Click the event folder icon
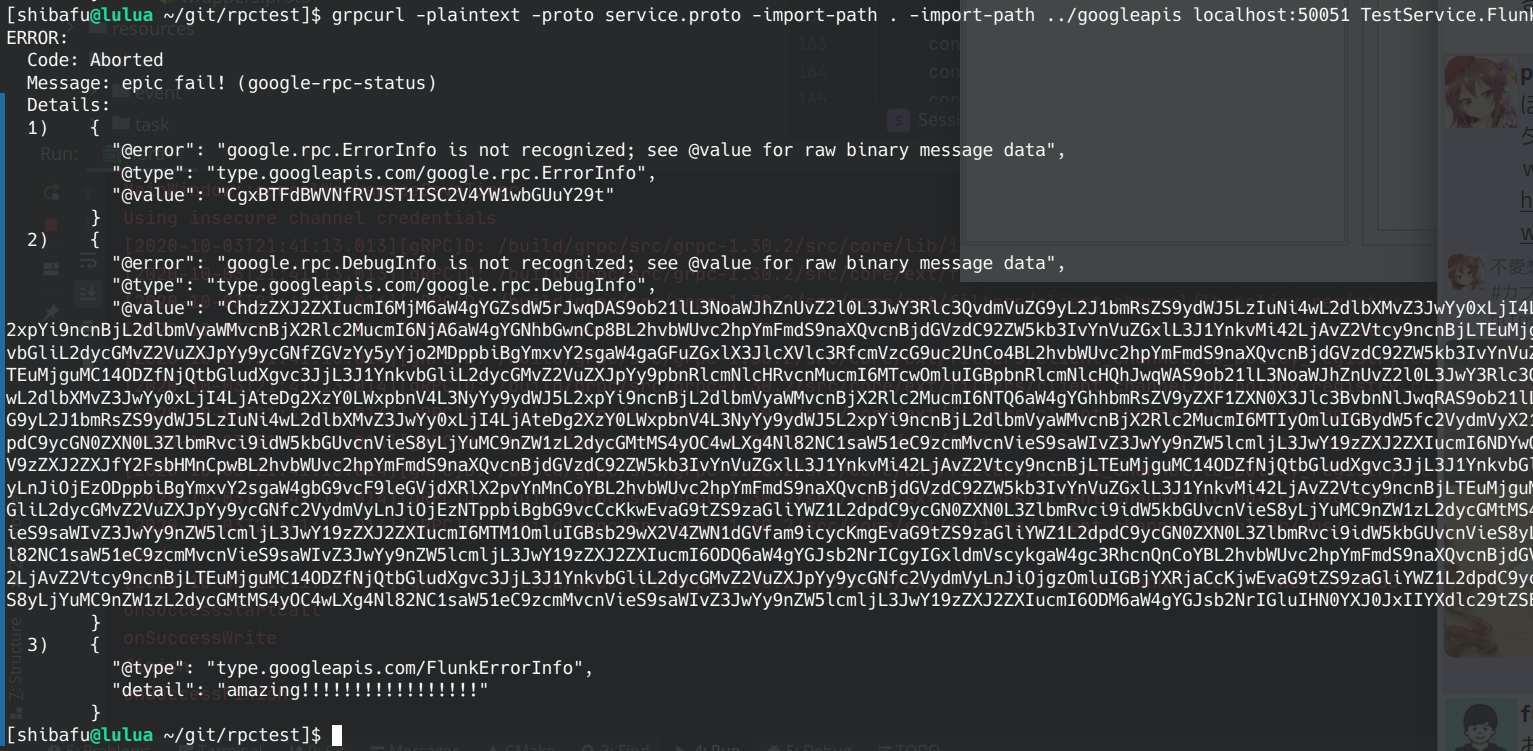The height and width of the screenshot is (751, 1533). coord(121,93)
